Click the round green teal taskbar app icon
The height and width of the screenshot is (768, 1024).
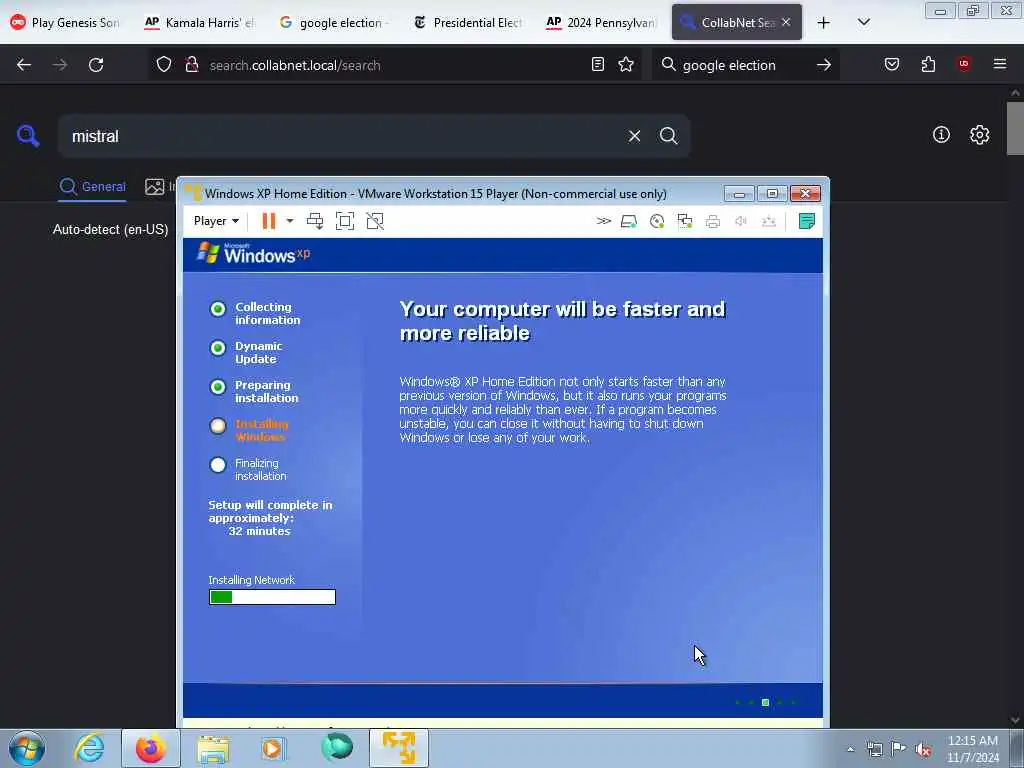[337, 748]
